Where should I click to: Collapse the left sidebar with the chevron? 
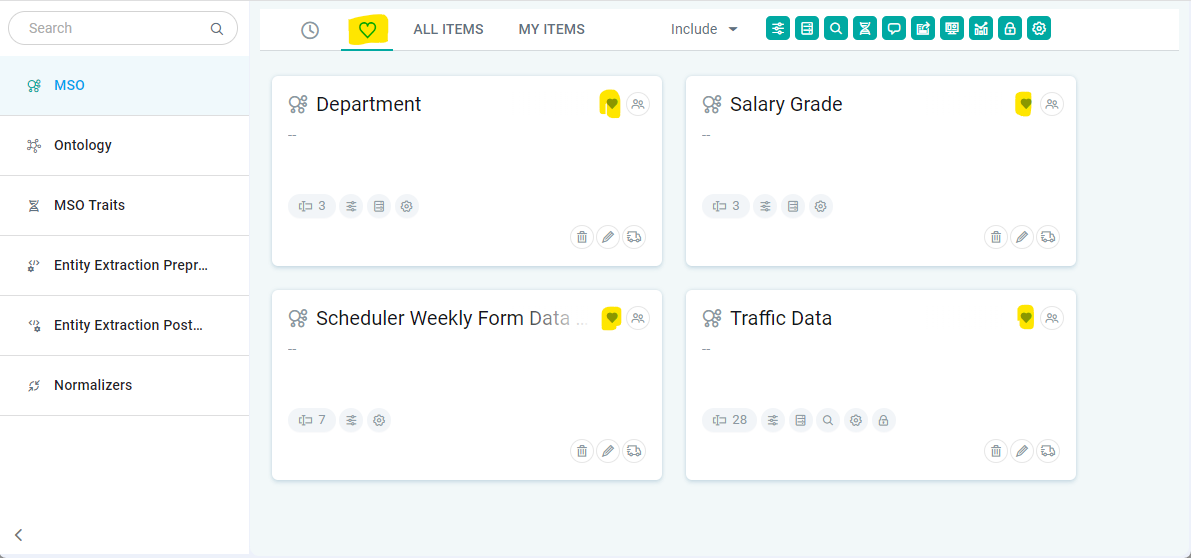click(x=19, y=535)
